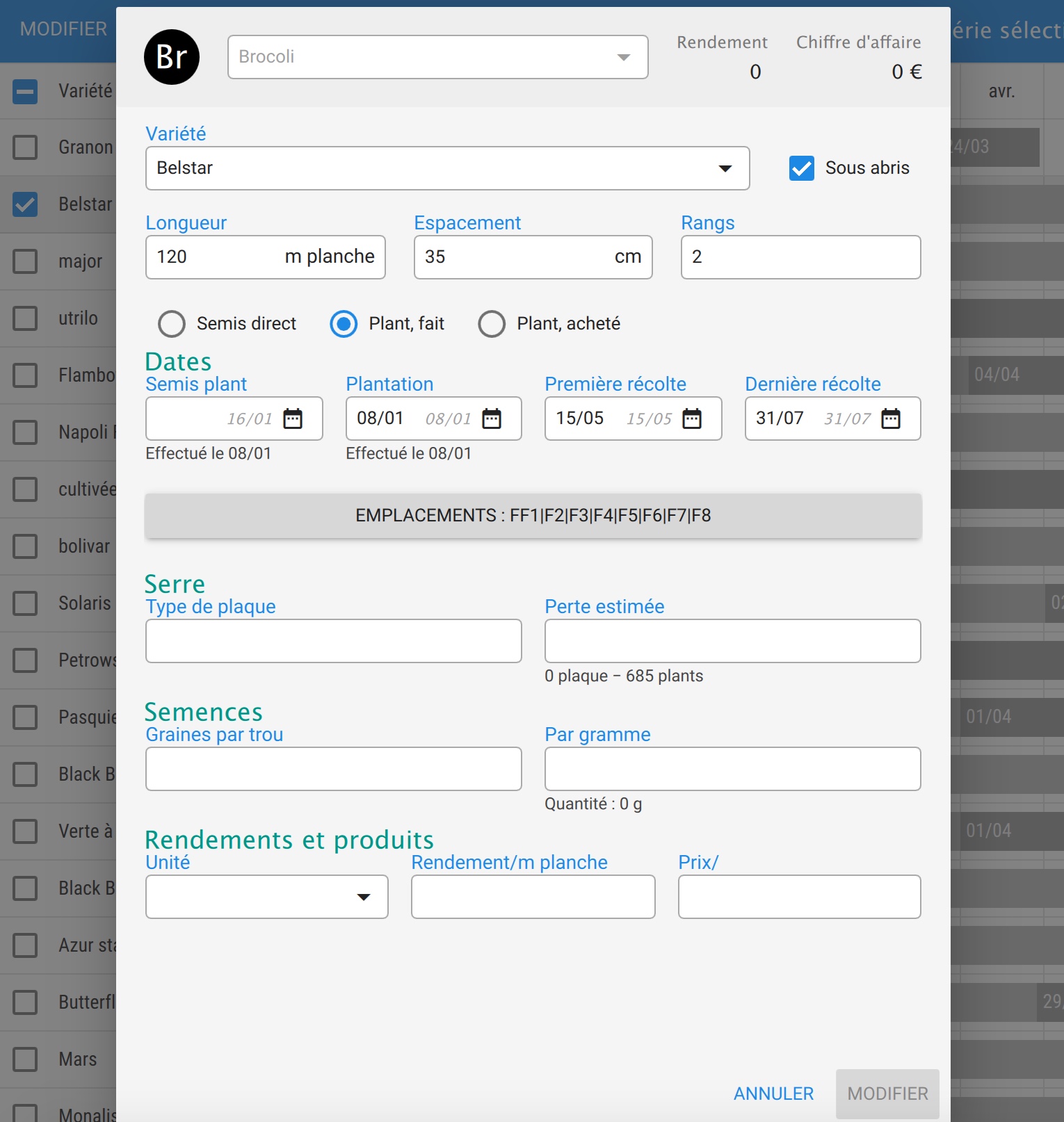Focus the Espacement field with 35
This screenshot has width=1064, height=1122.
pos(515,257)
